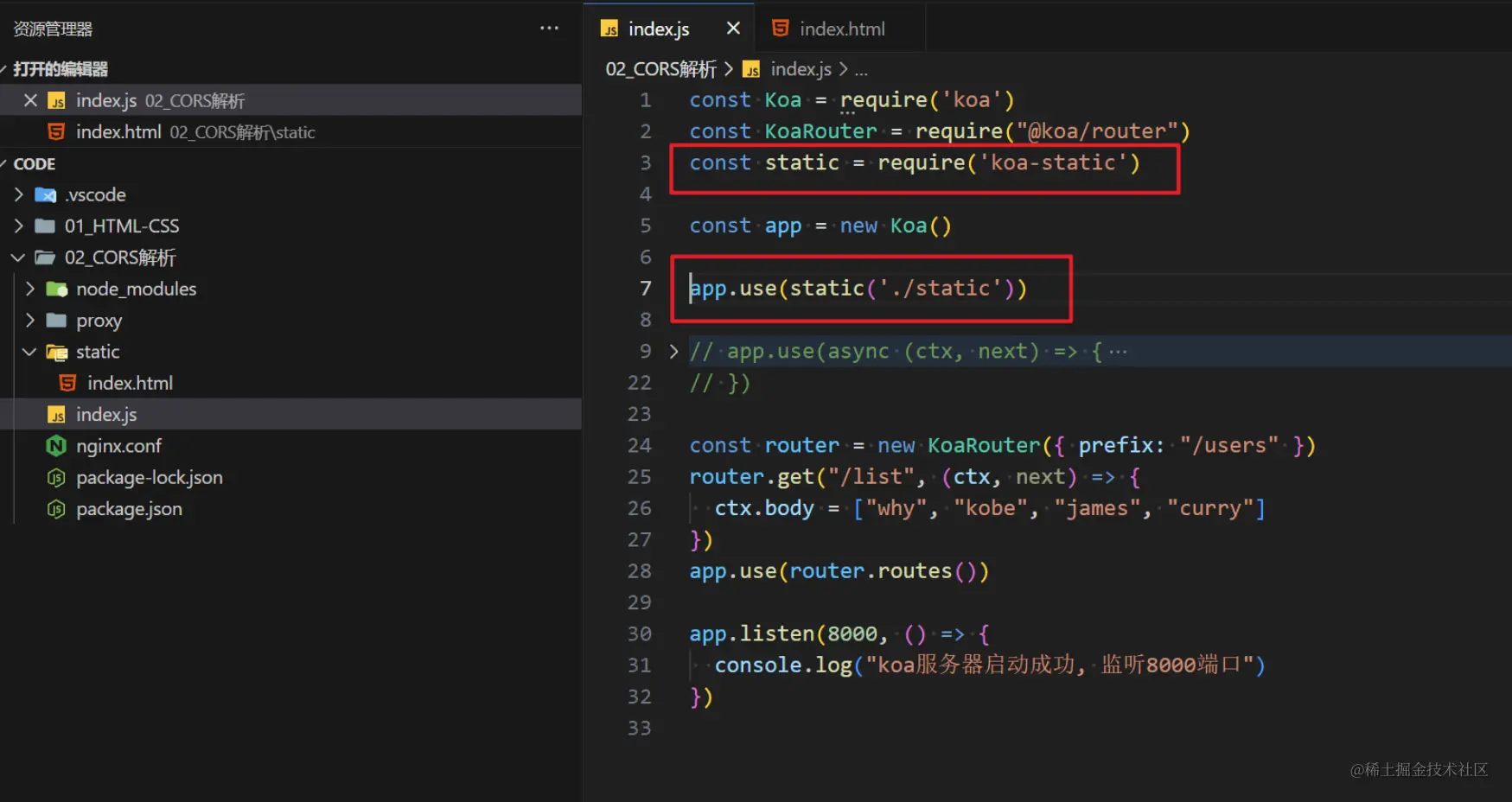Screen dimensions: 1512x802
Task: Place cursor on line 28 app.use code
Action: point(839,571)
